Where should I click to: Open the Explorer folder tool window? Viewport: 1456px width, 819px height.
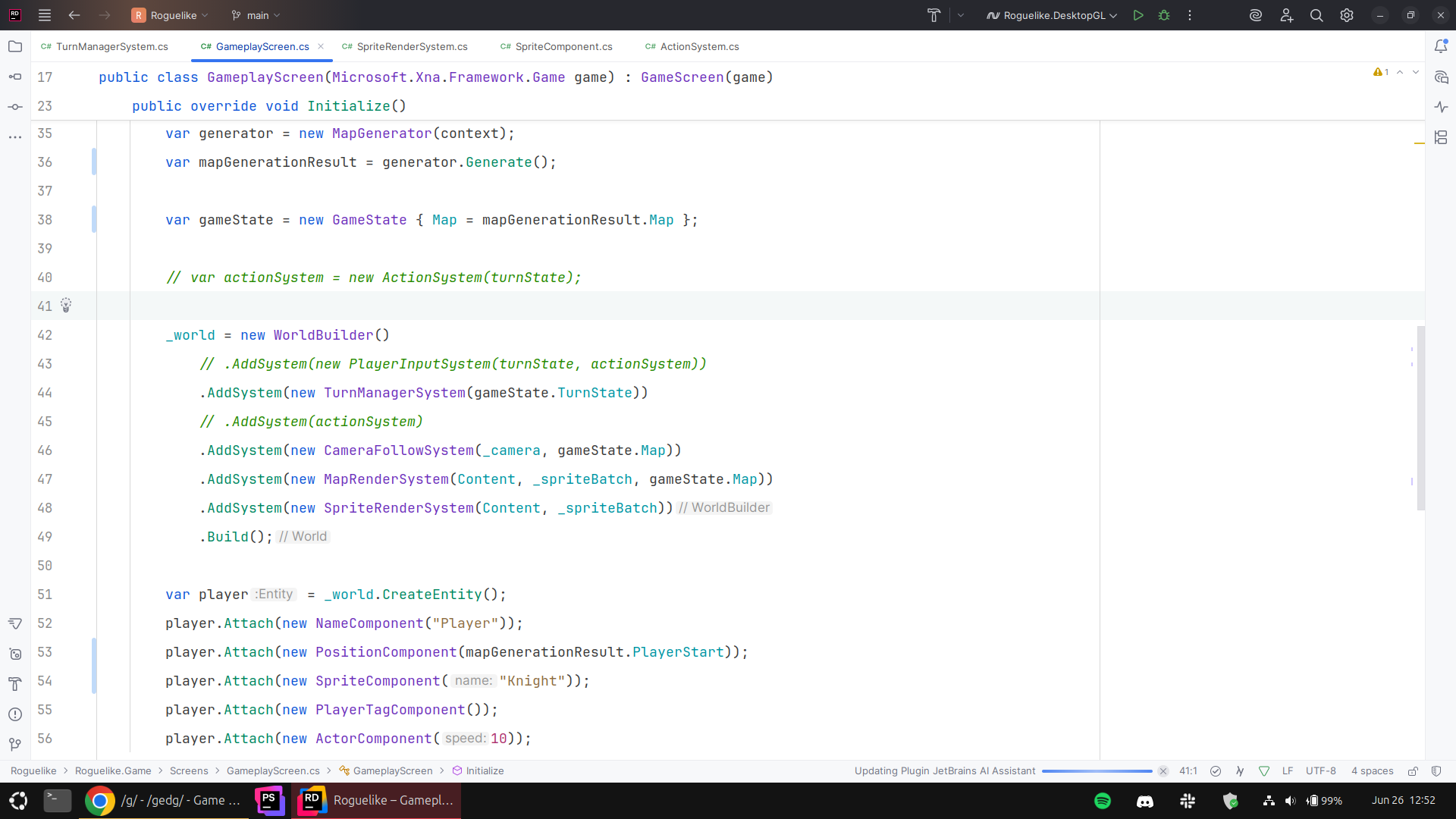(15, 46)
